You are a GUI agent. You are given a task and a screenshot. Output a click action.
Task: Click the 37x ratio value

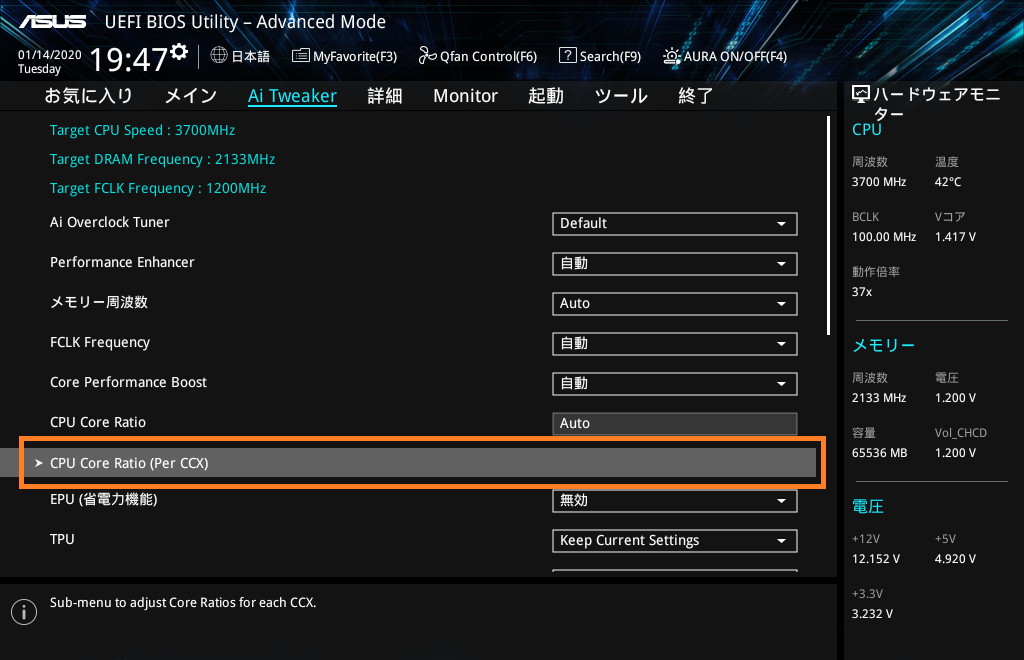tap(862, 291)
